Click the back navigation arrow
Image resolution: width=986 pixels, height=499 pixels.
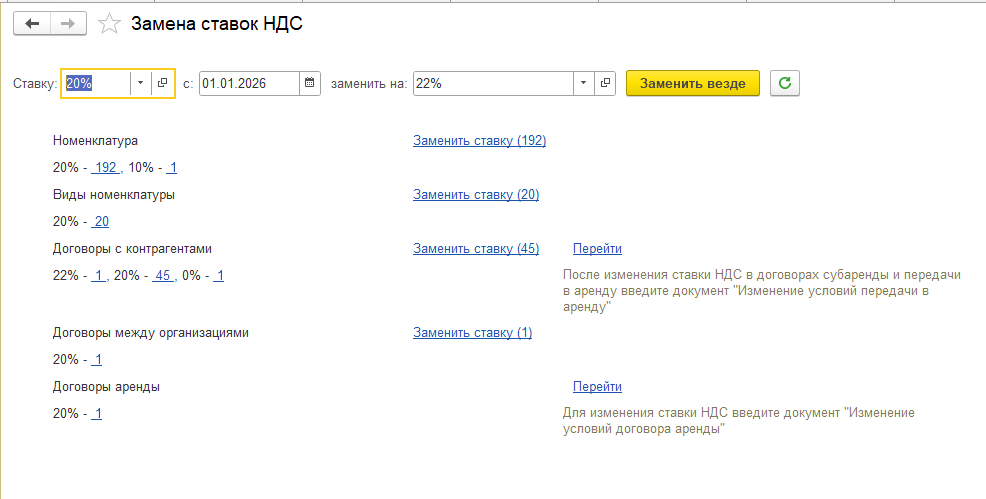pyautogui.click(x=32, y=24)
